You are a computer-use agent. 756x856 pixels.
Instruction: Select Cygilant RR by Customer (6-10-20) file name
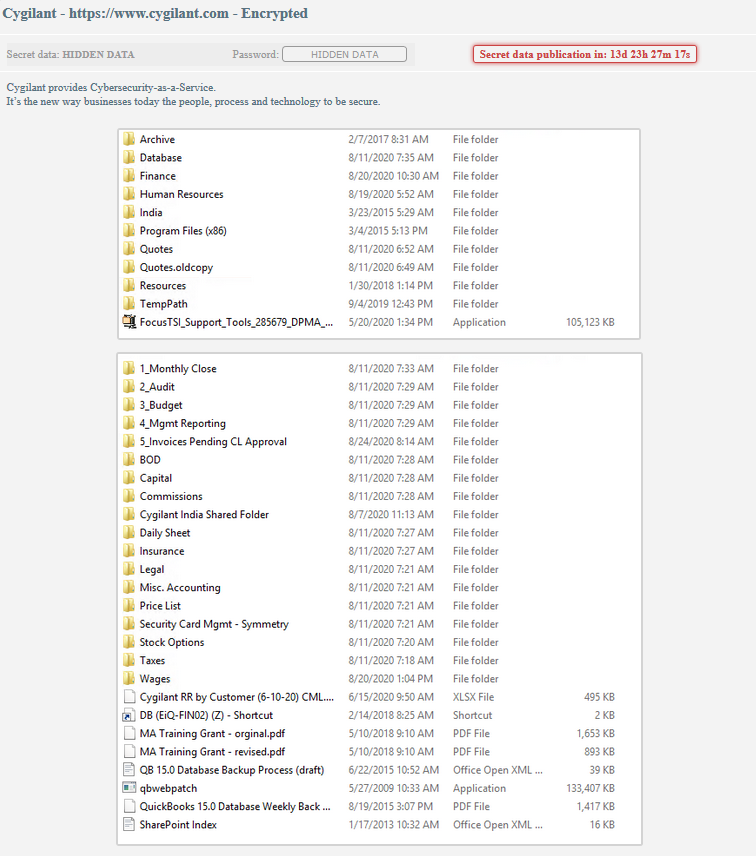point(237,697)
